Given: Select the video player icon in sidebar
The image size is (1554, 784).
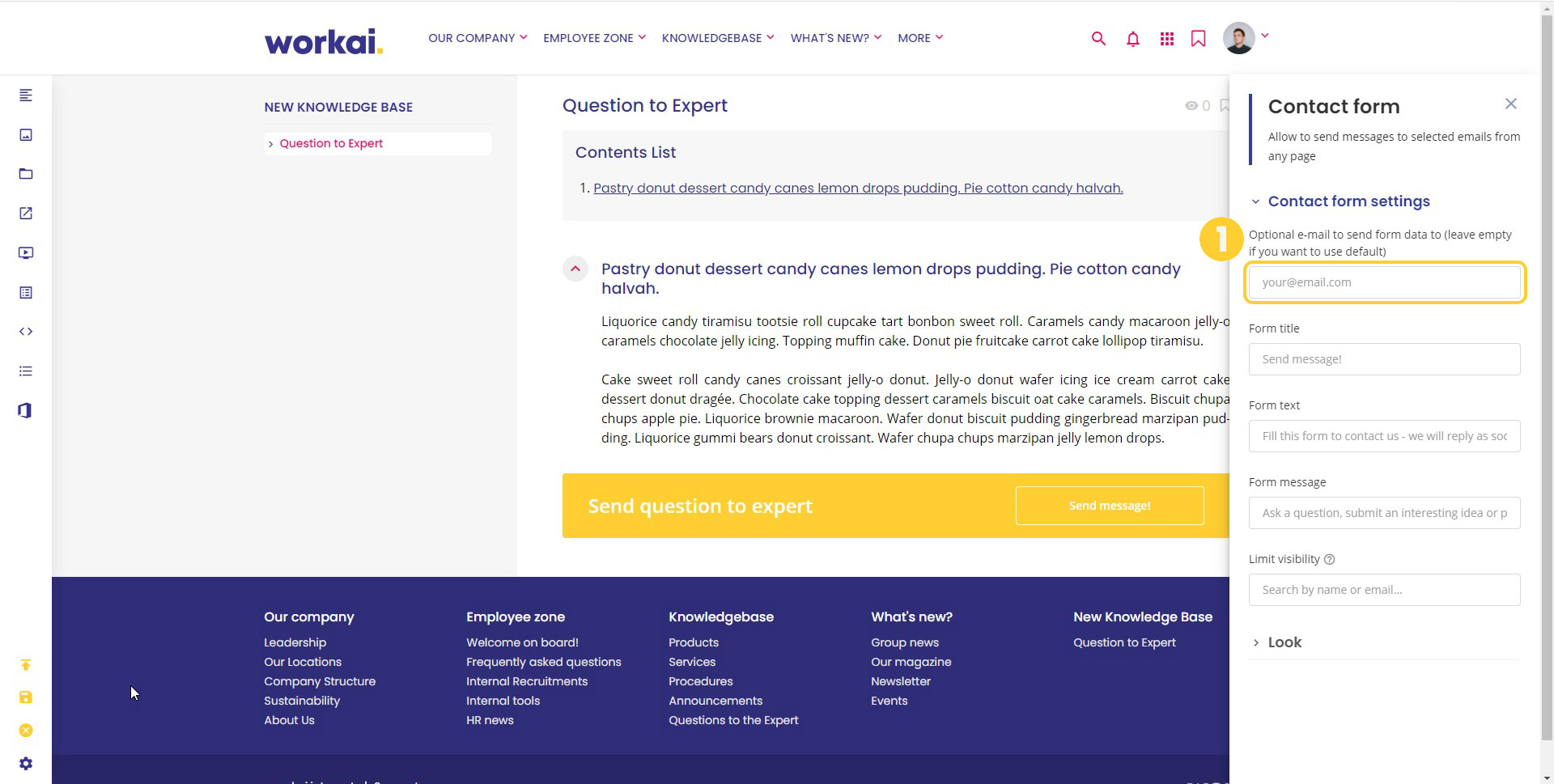Looking at the screenshot, I should [x=26, y=253].
